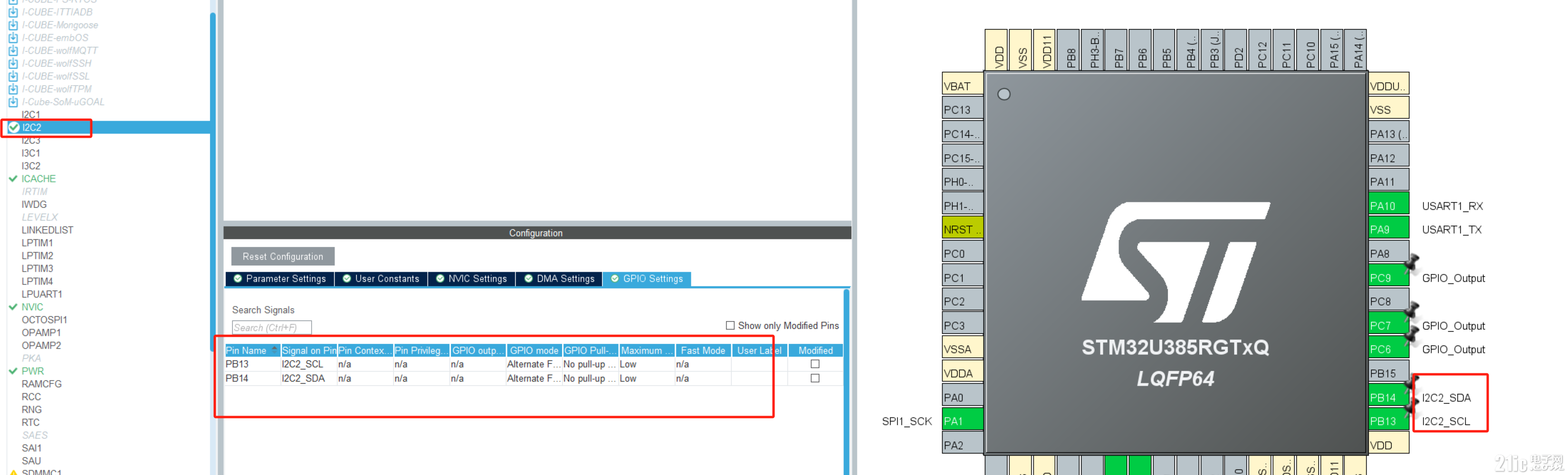Click the I-Cube-SoM-uGOAL download icon
The height and width of the screenshot is (475, 1568).
point(13,102)
